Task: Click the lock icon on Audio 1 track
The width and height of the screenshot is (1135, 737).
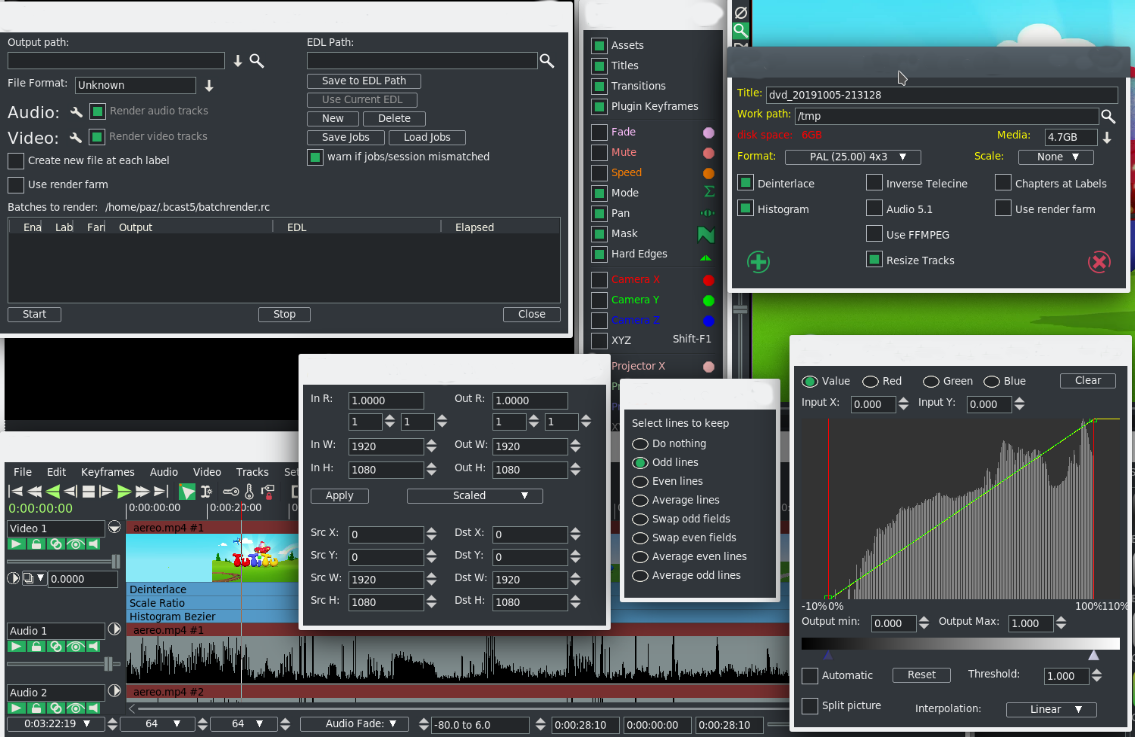Action: (36, 647)
